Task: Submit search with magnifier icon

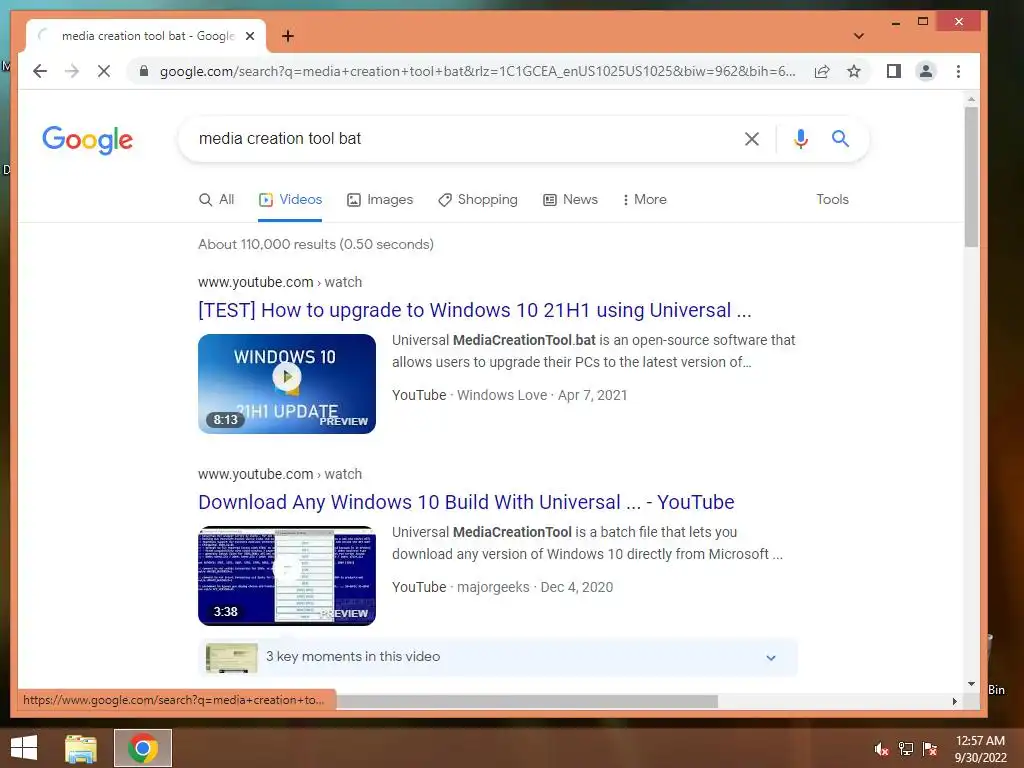Action: (840, 138)
